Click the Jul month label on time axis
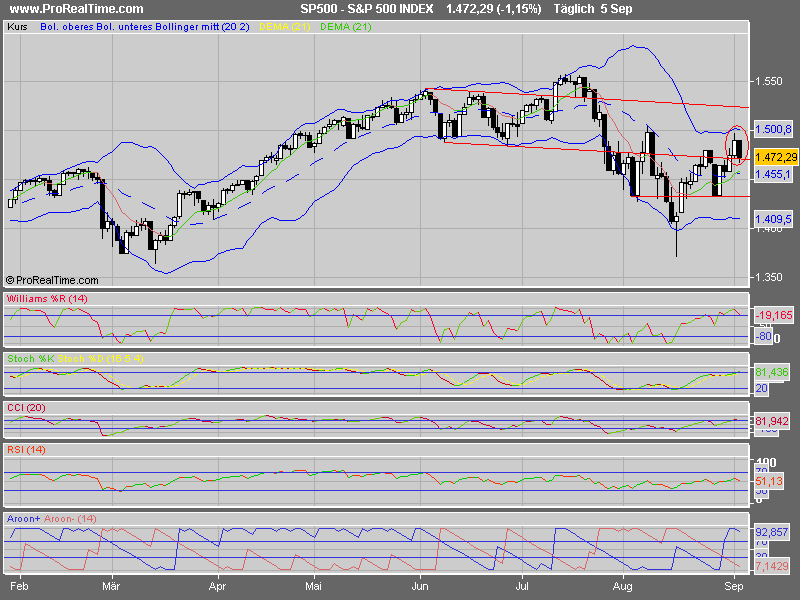The height and width of the screenshot is (600, 800). click(521, 586)
